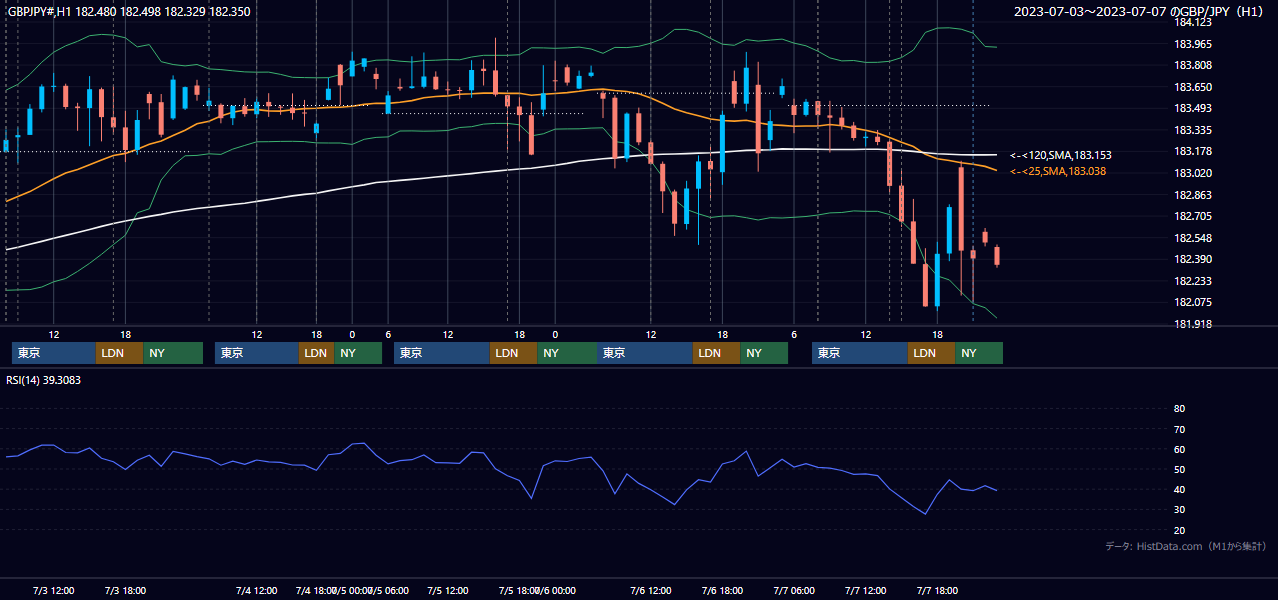Click the 183.178 price axis label
The width and height of the screenshot is (1278, 600).
click(1192, 152)
